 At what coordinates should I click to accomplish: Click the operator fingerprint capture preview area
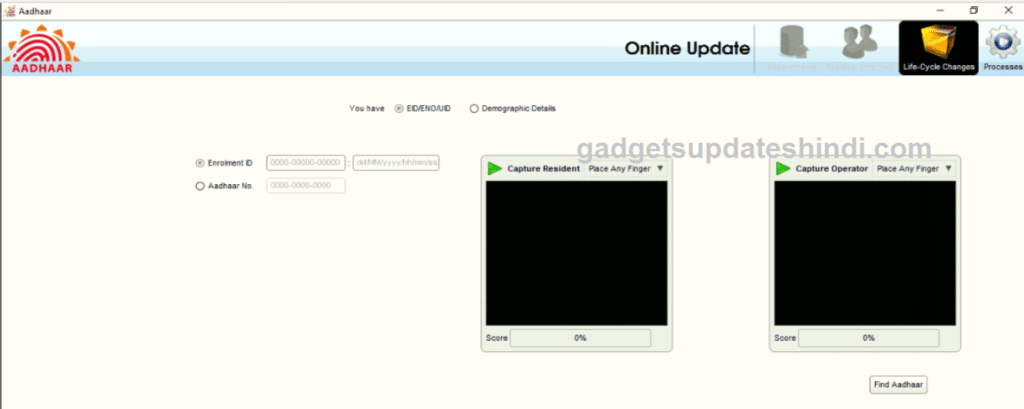tap(865, 253)
